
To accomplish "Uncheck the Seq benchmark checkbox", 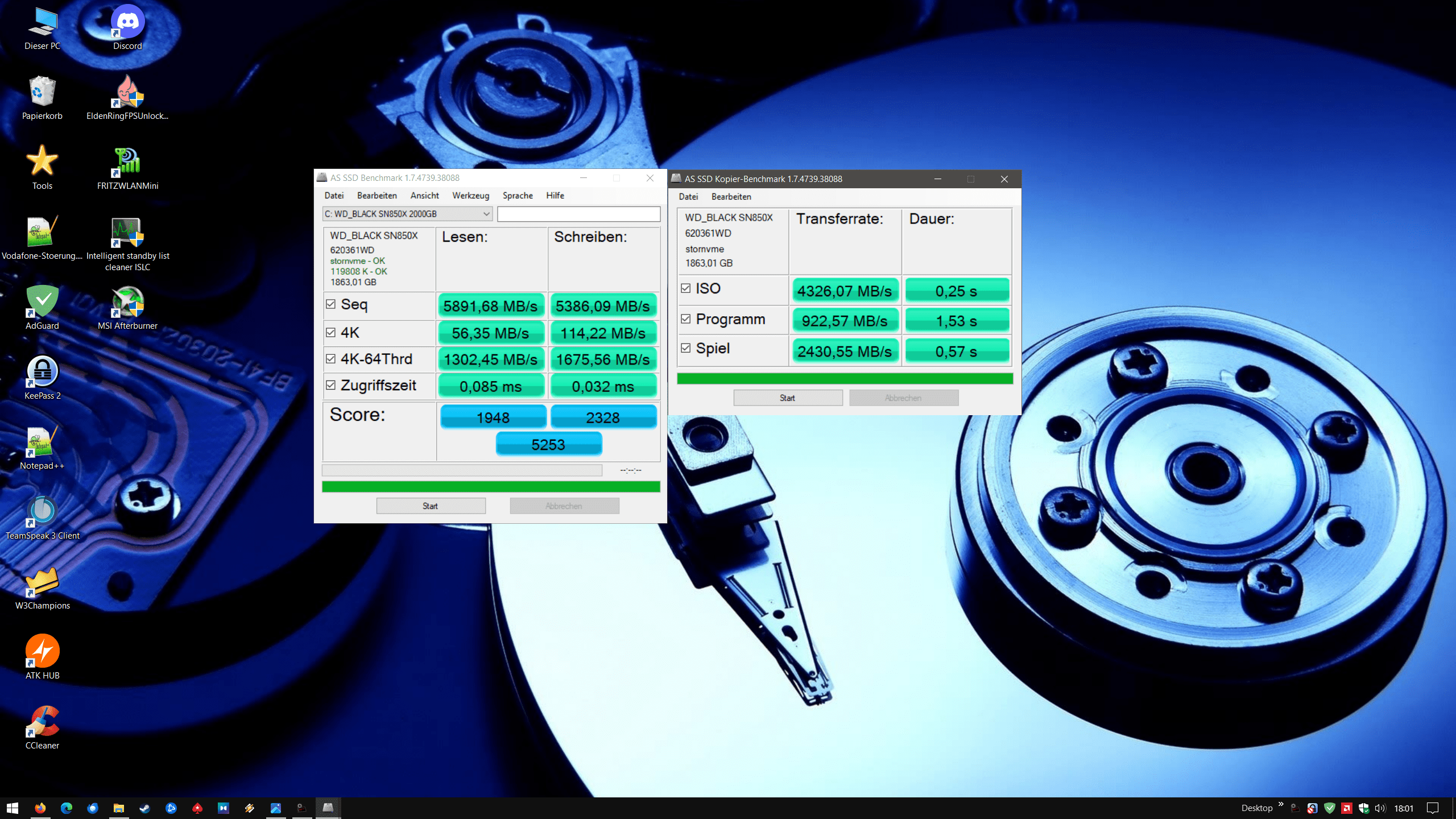I will [330, 304].
